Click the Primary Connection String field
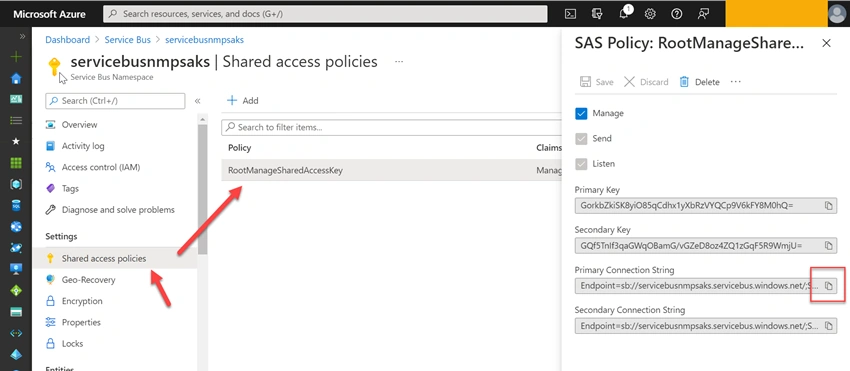Viewport: 850px width, 371px height. click(x=706, y=285)
